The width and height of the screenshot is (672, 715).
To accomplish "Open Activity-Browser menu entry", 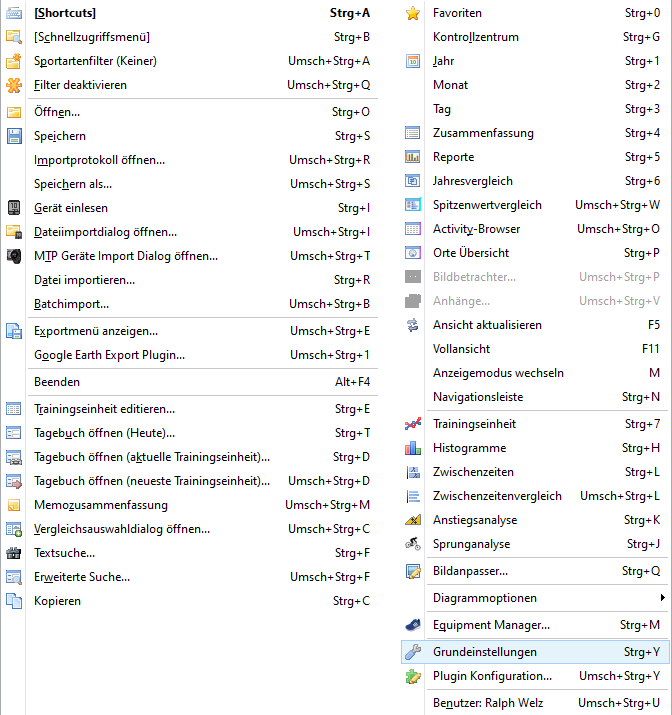I will [x=535, y=229].
